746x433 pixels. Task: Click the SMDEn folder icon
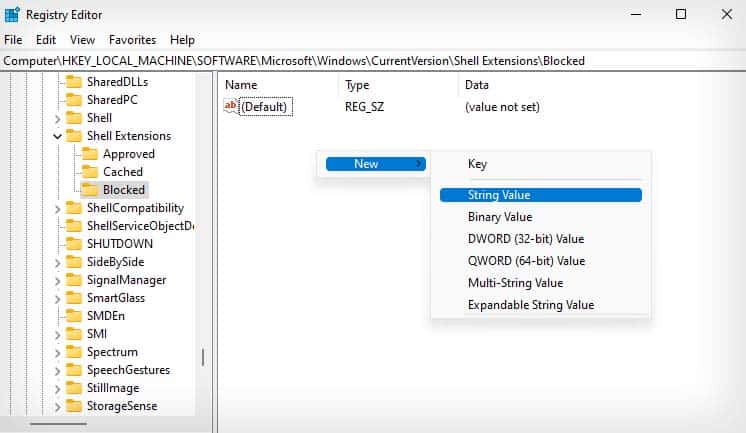[74, 316]
